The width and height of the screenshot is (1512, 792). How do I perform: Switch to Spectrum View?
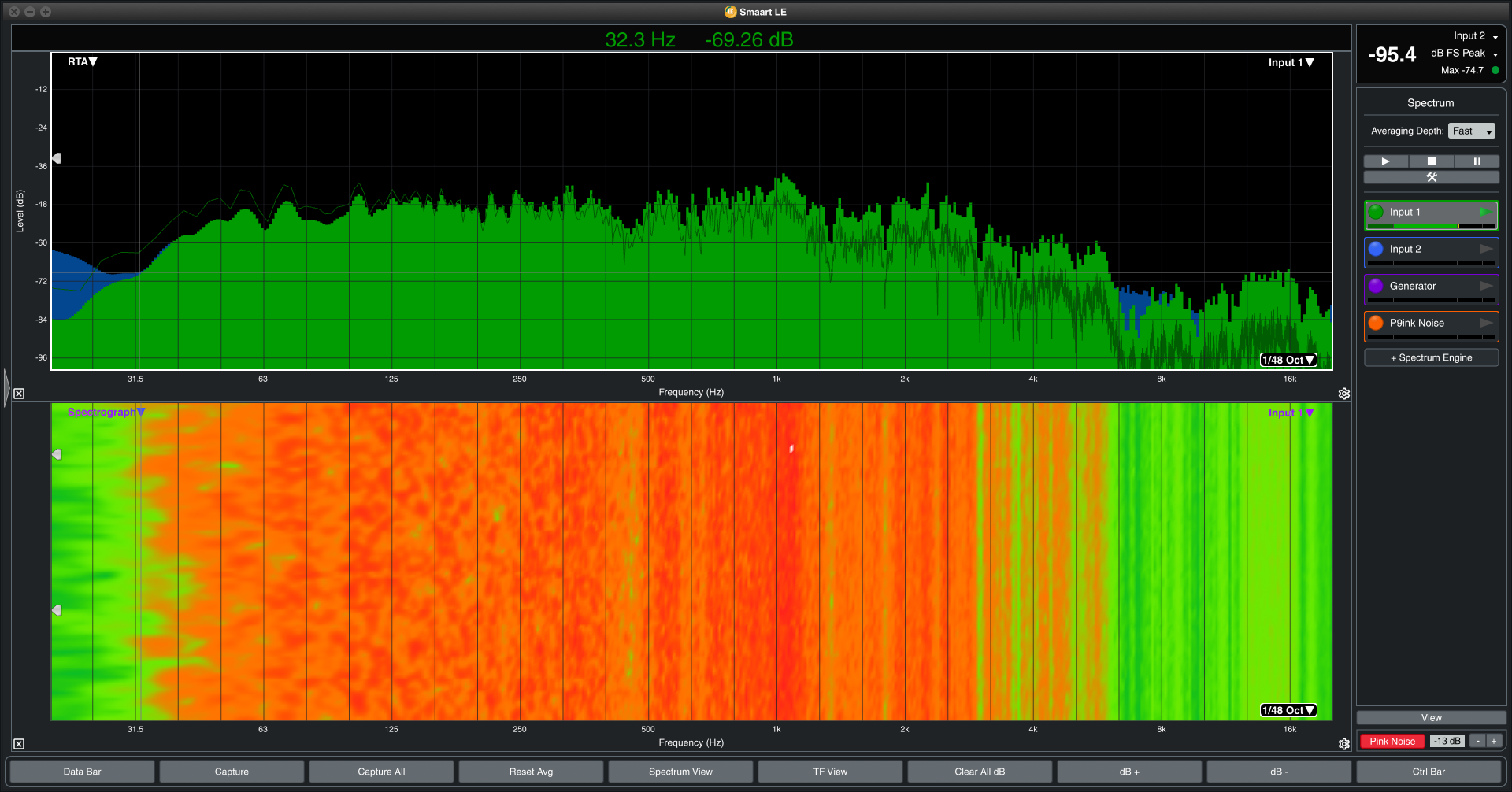click(x=680, y=772)
